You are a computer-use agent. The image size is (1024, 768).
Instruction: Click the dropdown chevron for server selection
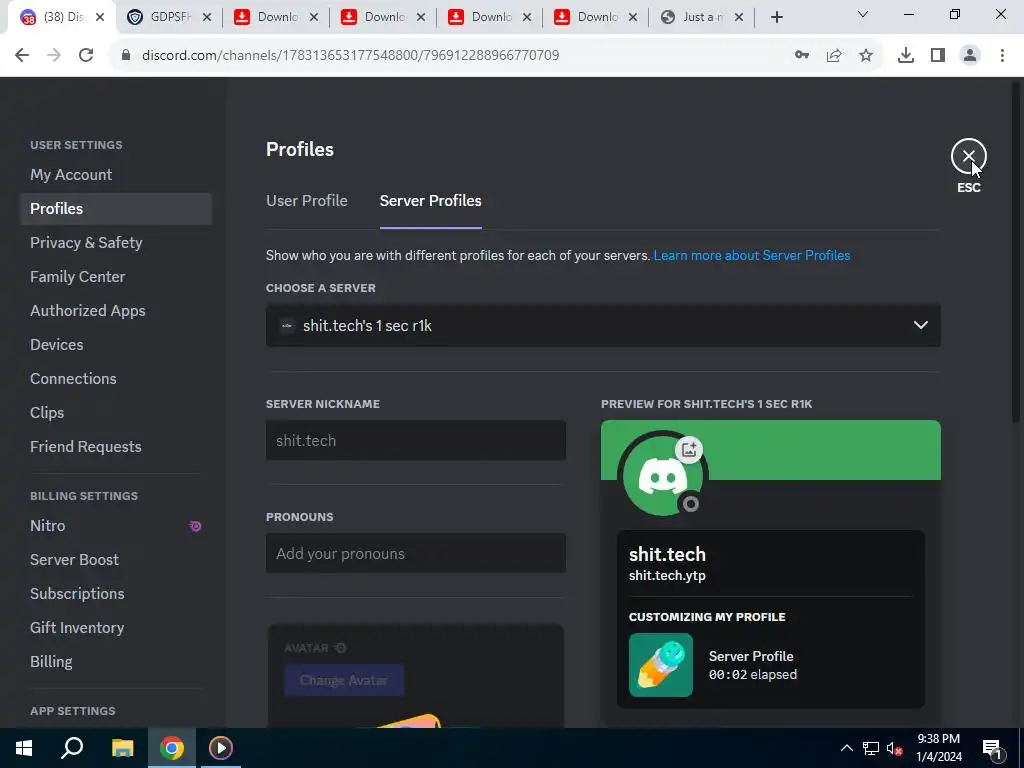(921, 325)
